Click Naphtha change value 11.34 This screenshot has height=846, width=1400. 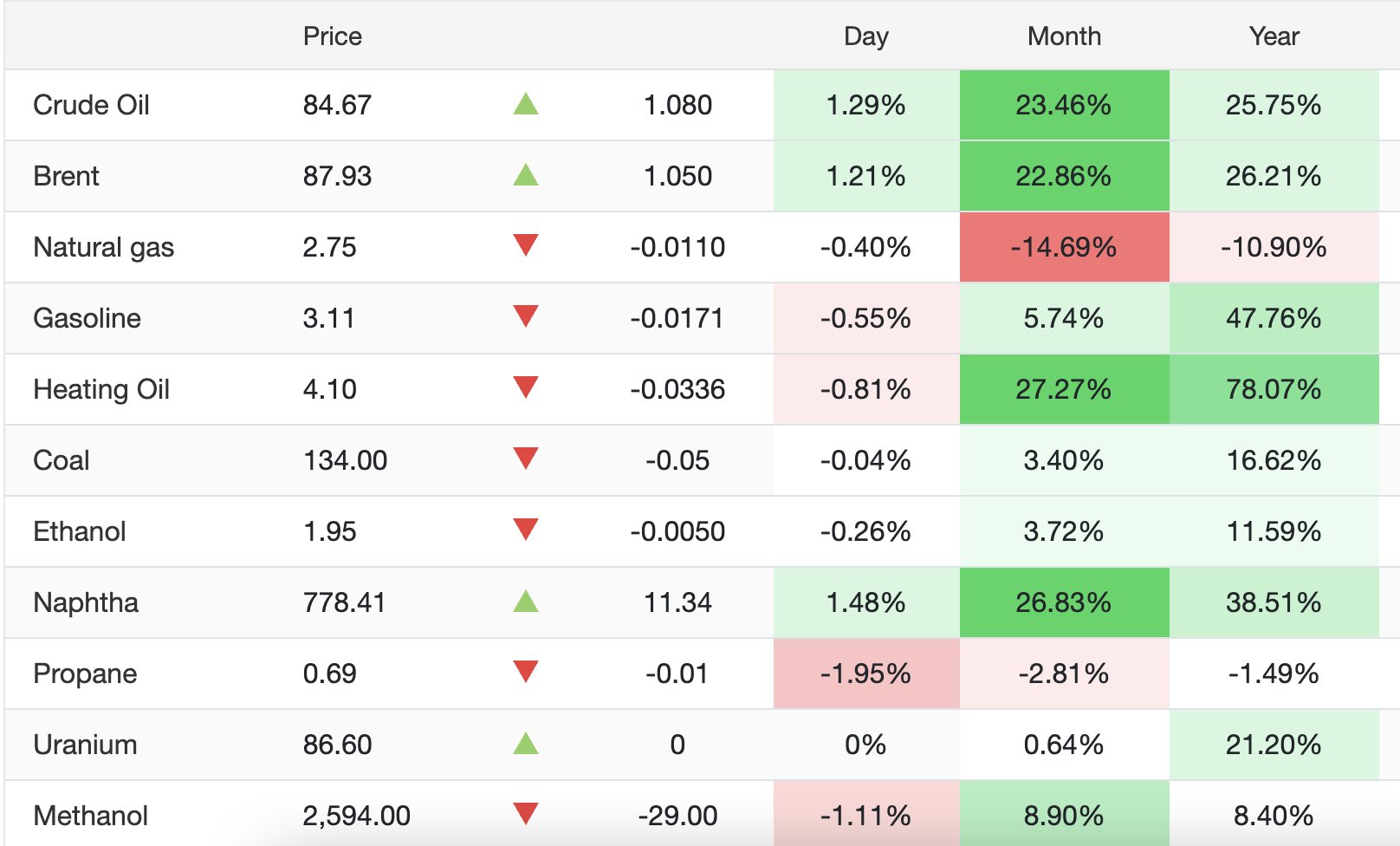pos(677,602)
